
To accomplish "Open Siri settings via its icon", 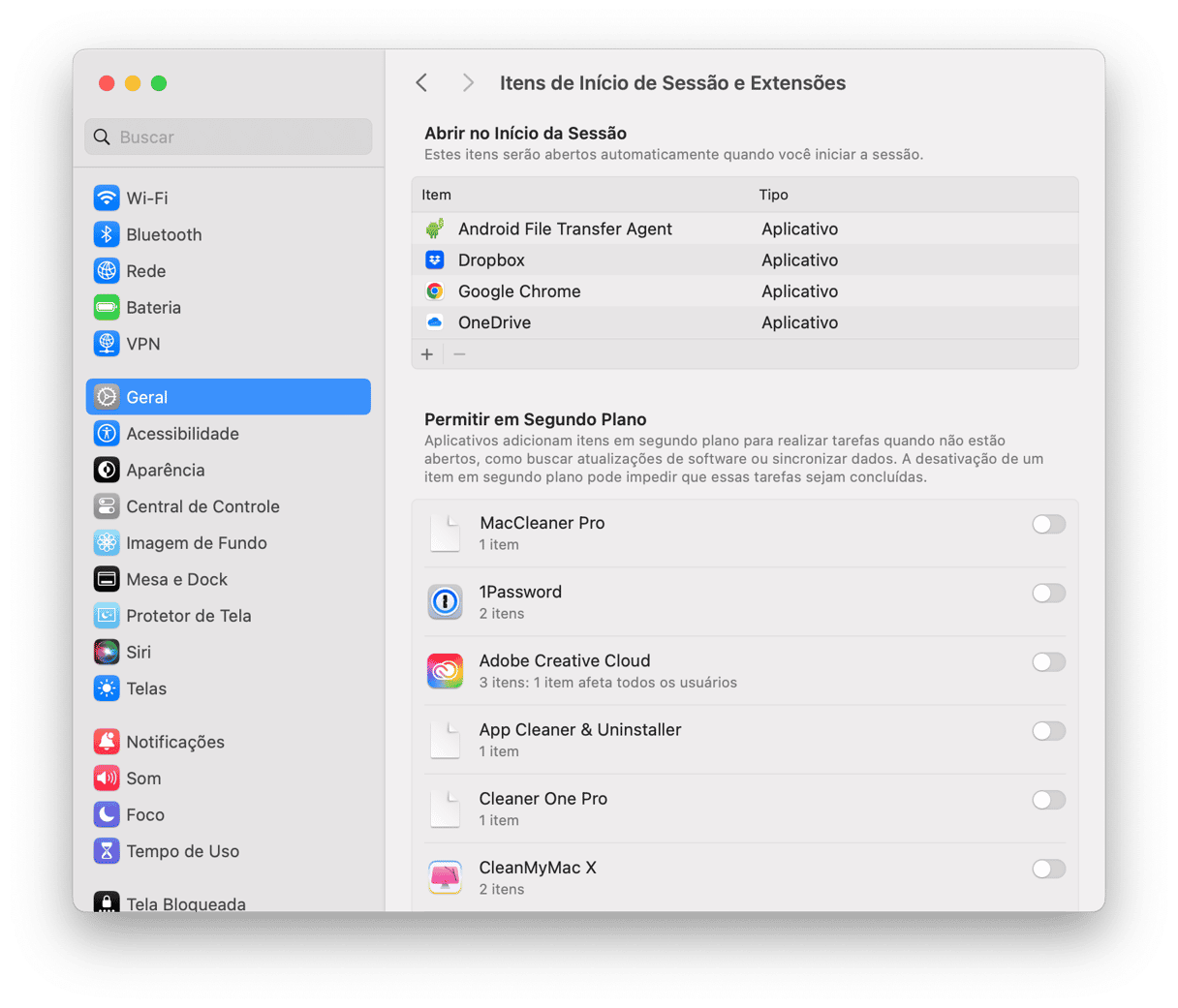I will click(x=107, y=652).
